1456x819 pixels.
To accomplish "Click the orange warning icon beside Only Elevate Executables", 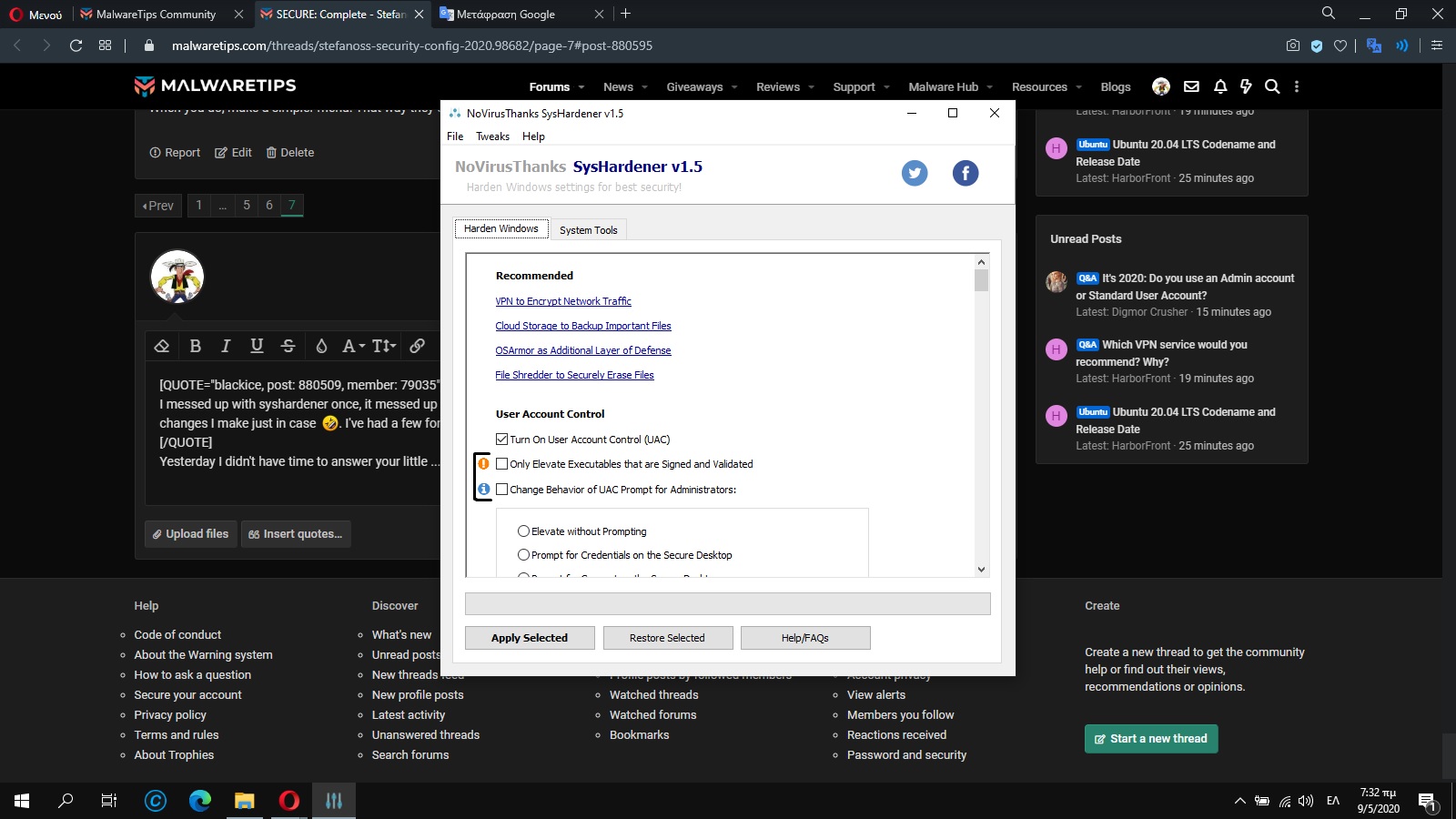I will (x=484, y=464).
